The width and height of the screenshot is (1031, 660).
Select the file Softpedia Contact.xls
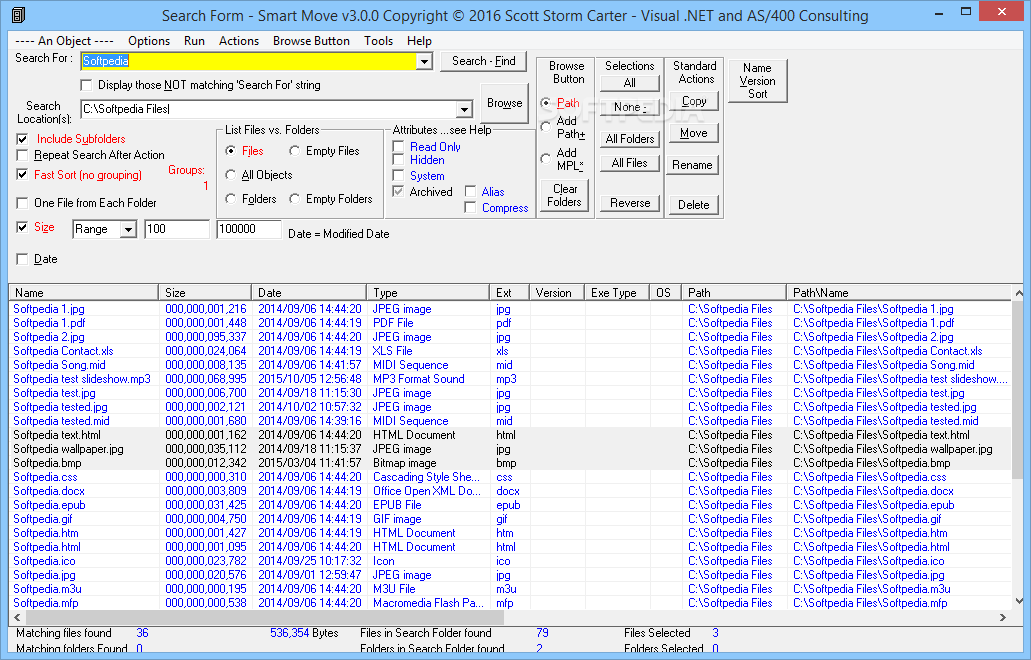63,351
